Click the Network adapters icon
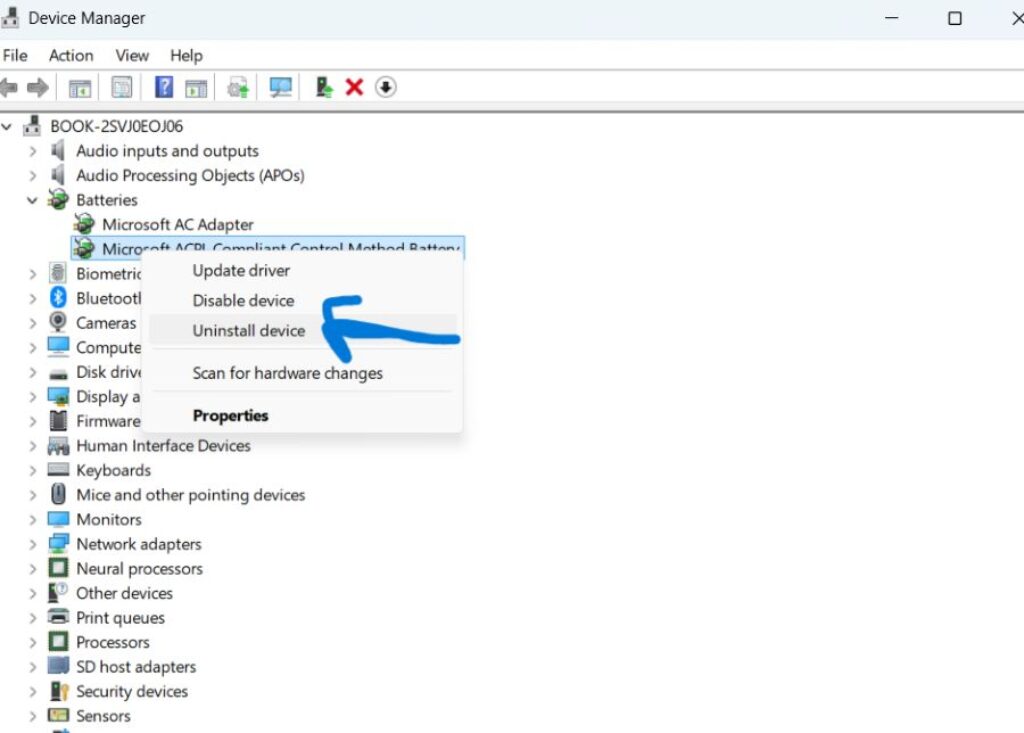 pos(58,543)
